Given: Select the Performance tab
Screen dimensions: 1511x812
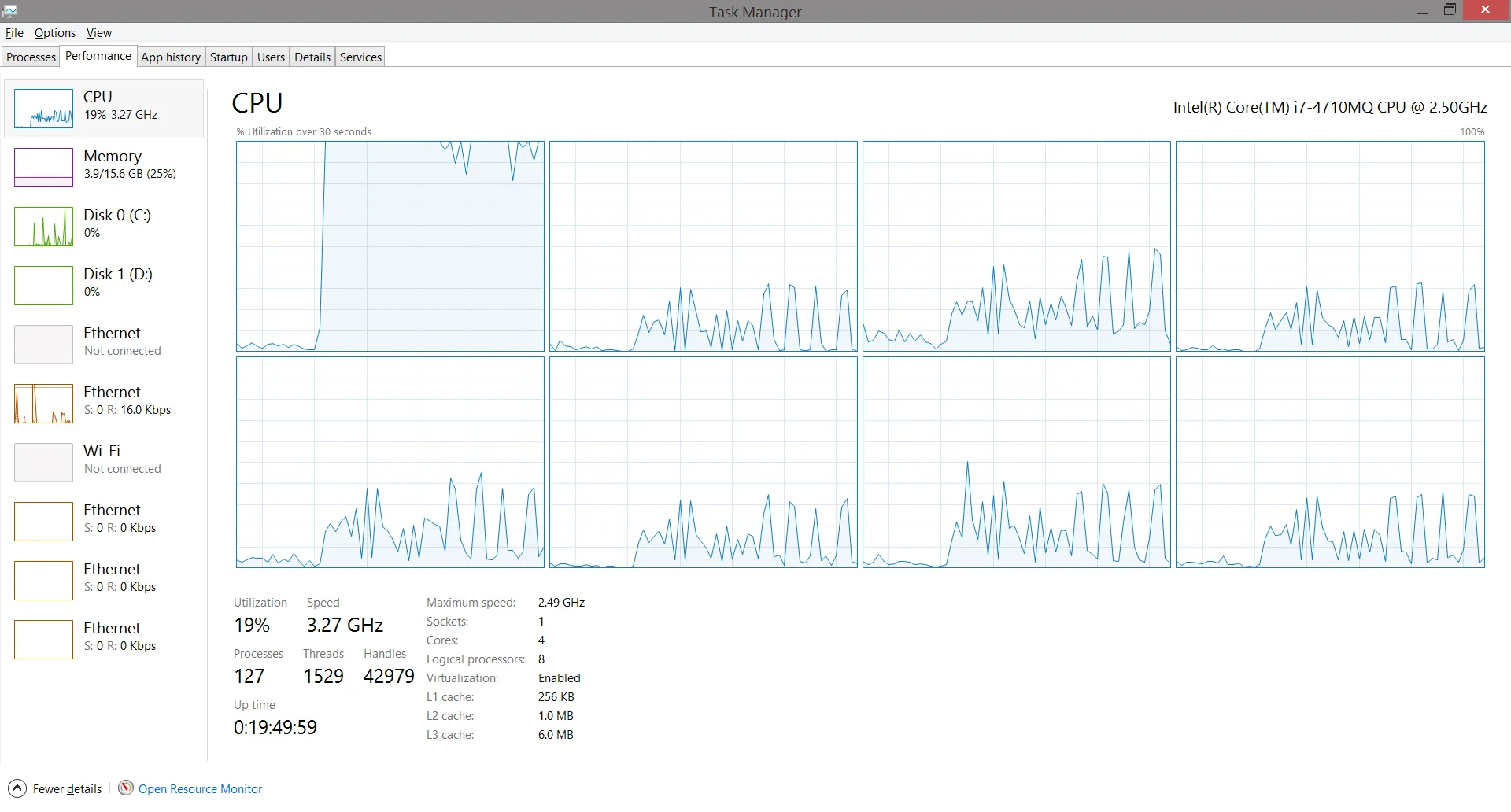Looking at the screenshot, I should tap(98, 56).
